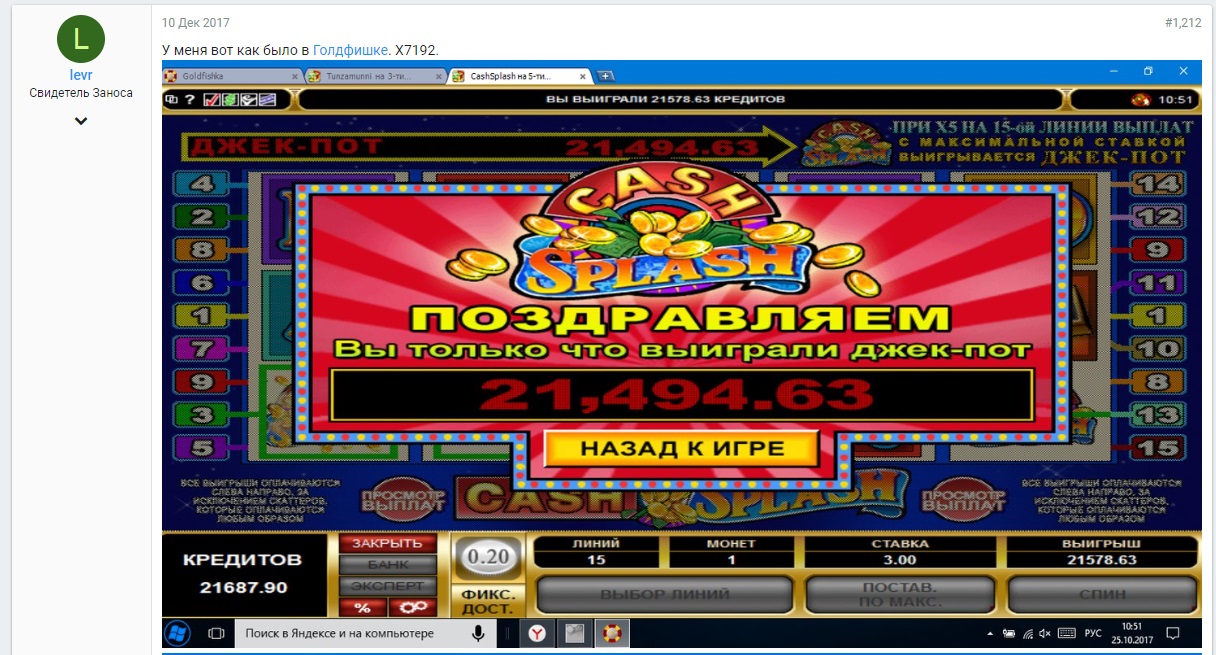Screen dimensions: 1216x655
Task: Select payline marker 2
Action: 202,217
